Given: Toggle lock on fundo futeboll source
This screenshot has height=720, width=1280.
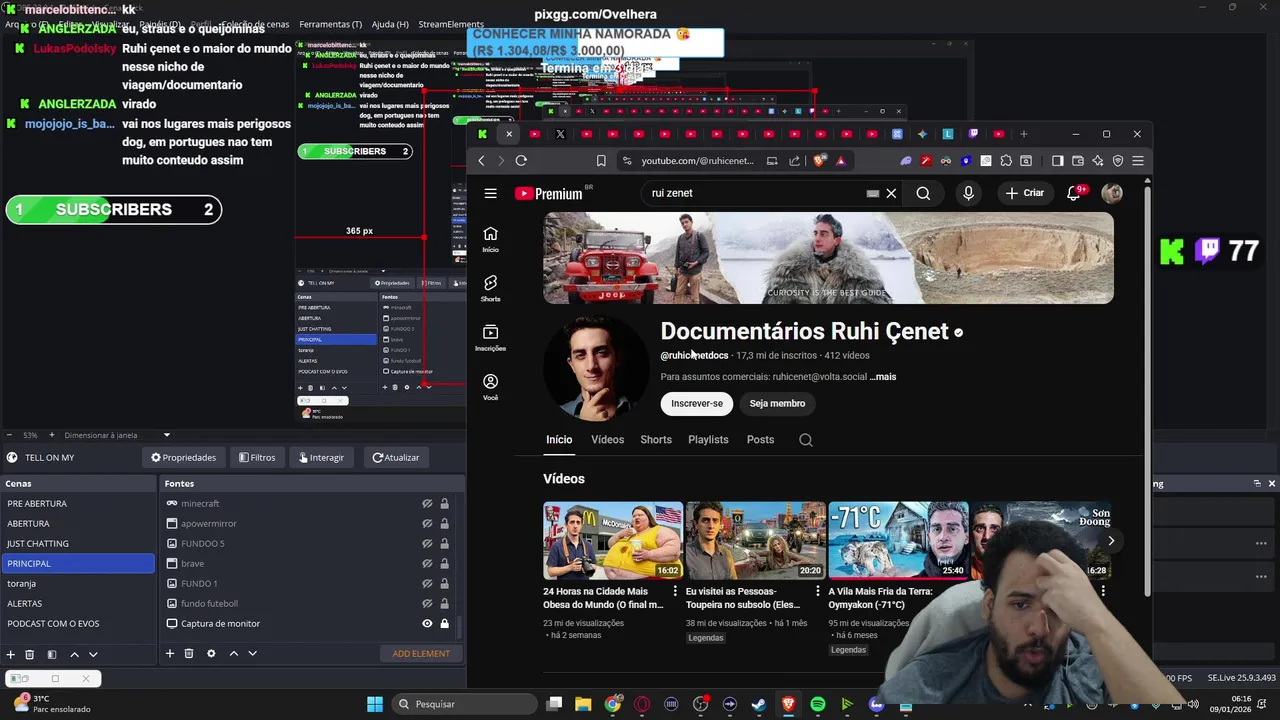Looking at the screenshot, I should tap(444, 604).
